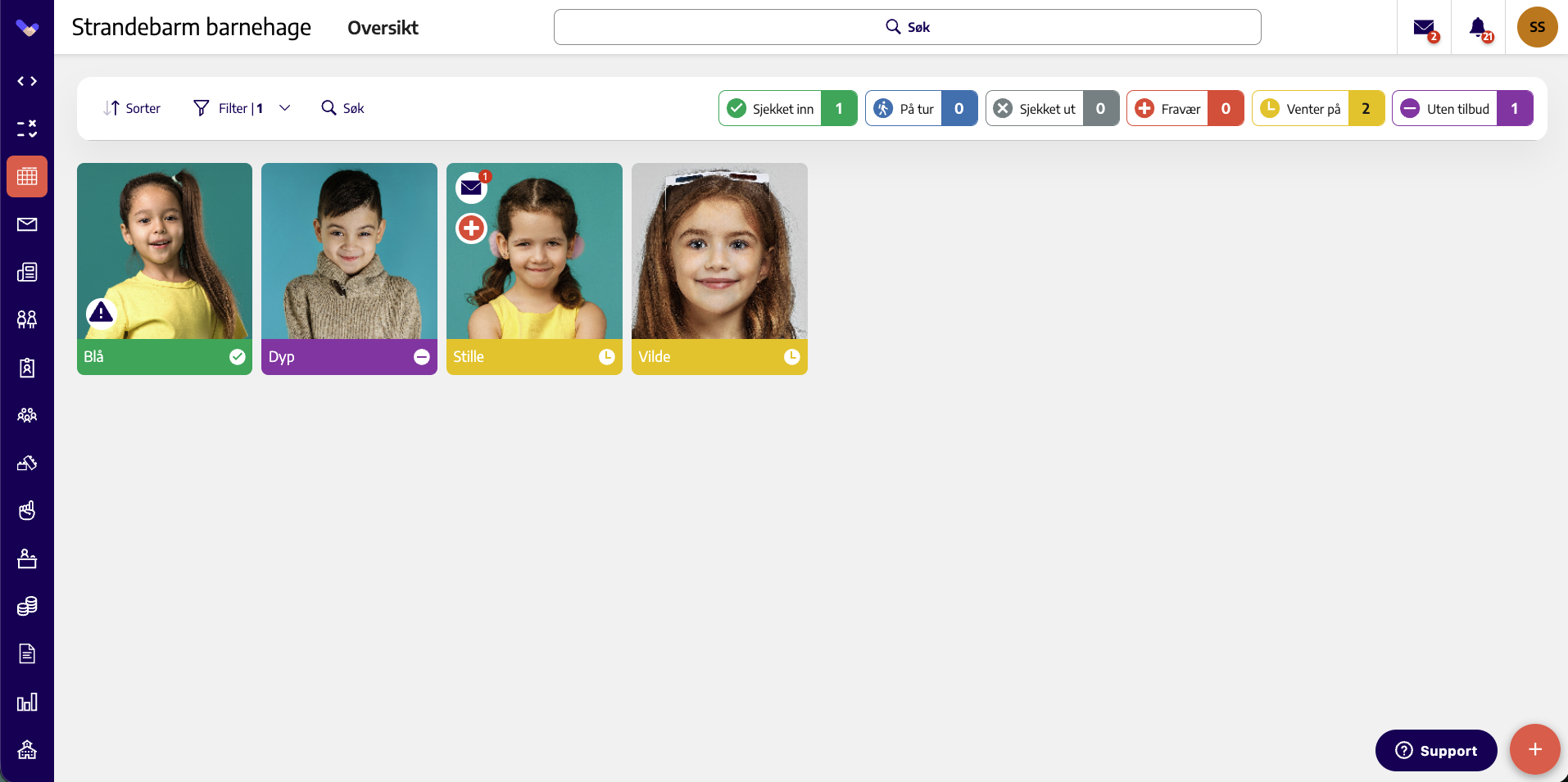Open the birthday cake icon in sidebar

click(x=27, y=558)
